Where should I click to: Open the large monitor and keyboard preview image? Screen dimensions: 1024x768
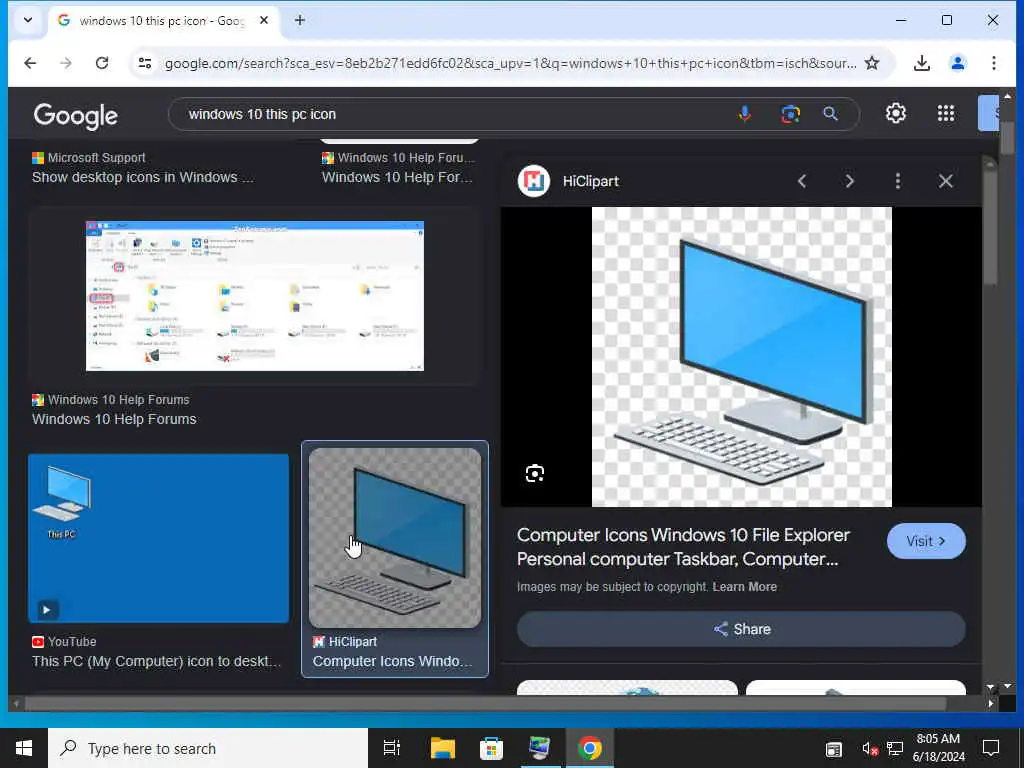pyautogui.click(x=741, y=357)
